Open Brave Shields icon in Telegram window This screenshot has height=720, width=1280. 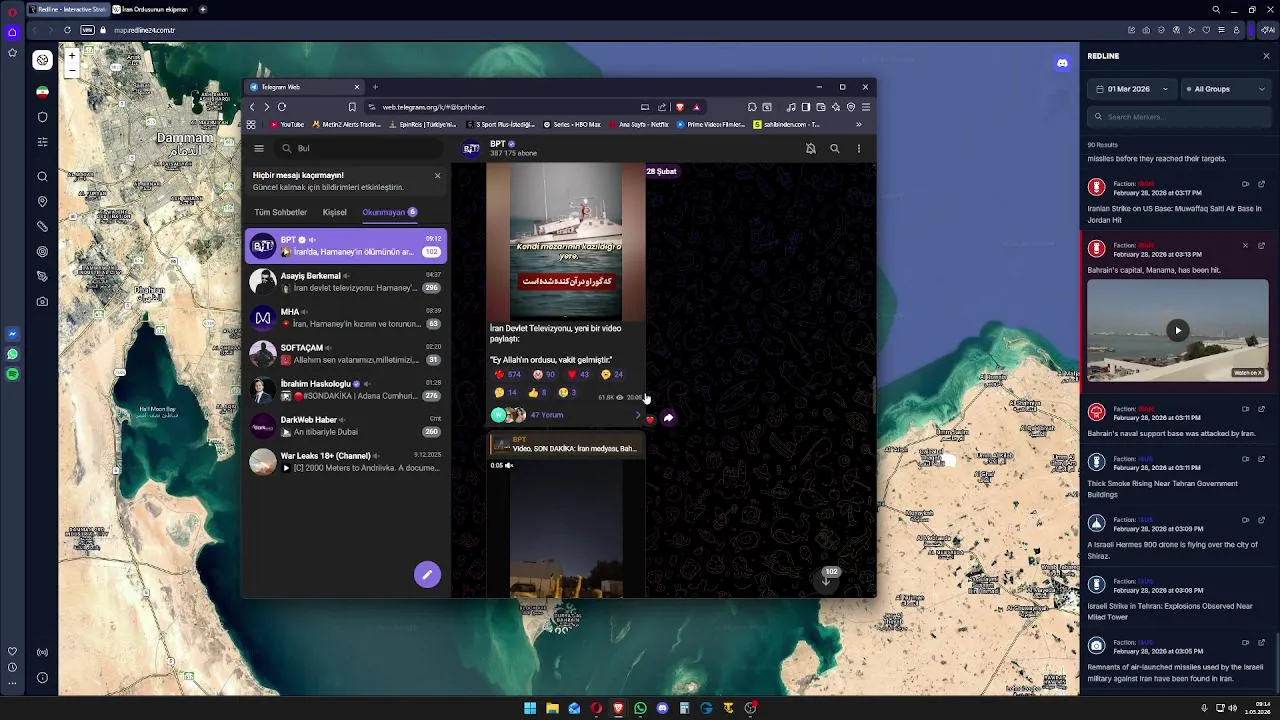coord(680,107)
